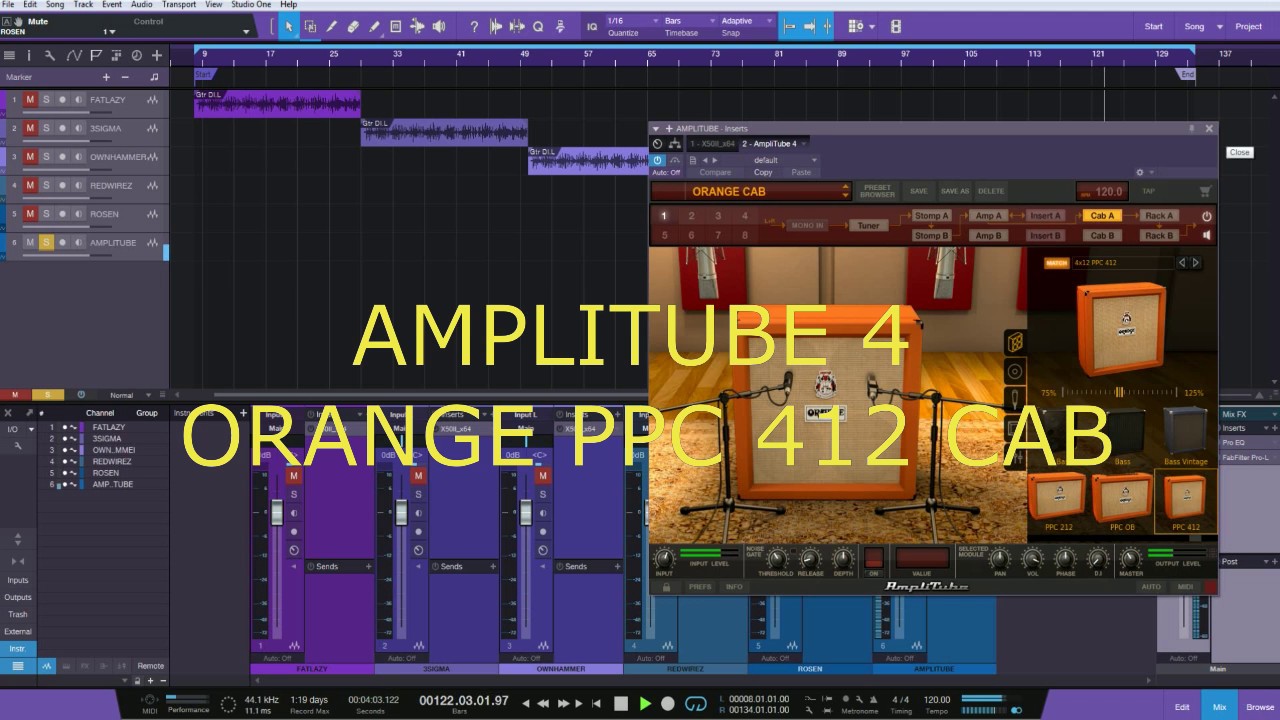The width and height of the screenshot is (1280, 720).
Task: Open ORANGE CAB preset selector arrows
Action: (846, 191)
